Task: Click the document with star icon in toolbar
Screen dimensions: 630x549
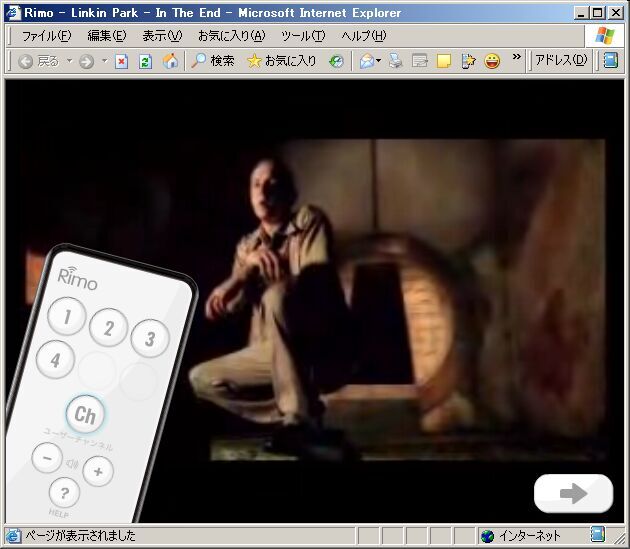Action: [468, 61]
